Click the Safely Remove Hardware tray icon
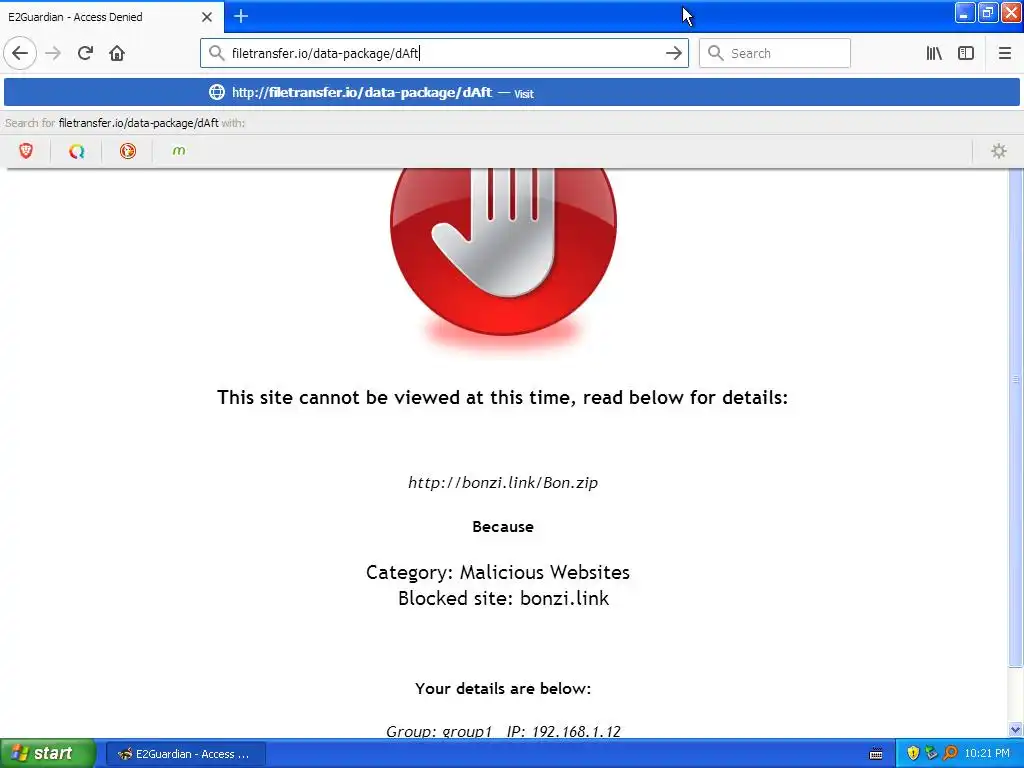 pos(931,754)
